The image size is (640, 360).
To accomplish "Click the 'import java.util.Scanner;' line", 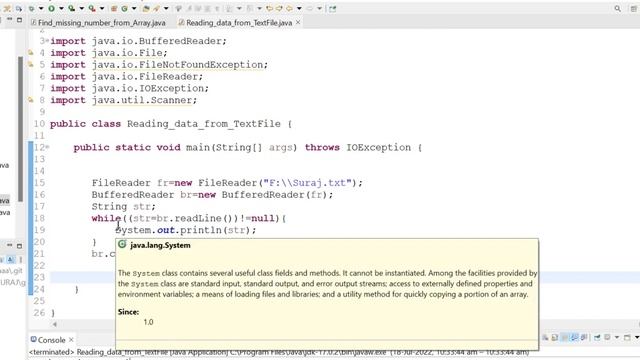I will click(x=124, y=100).
